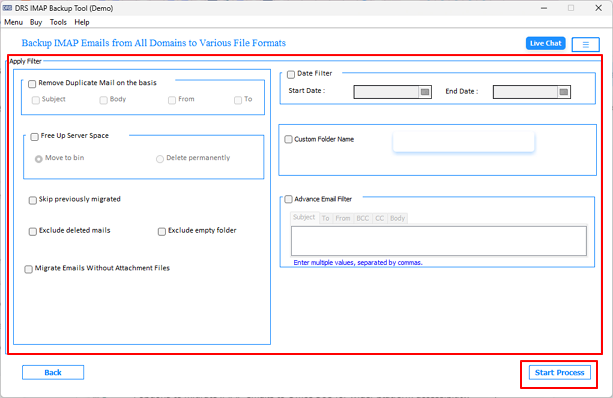Check Exclude deleted mails
The width and height of the screenshot is (613, 398).
pos(32,231)
